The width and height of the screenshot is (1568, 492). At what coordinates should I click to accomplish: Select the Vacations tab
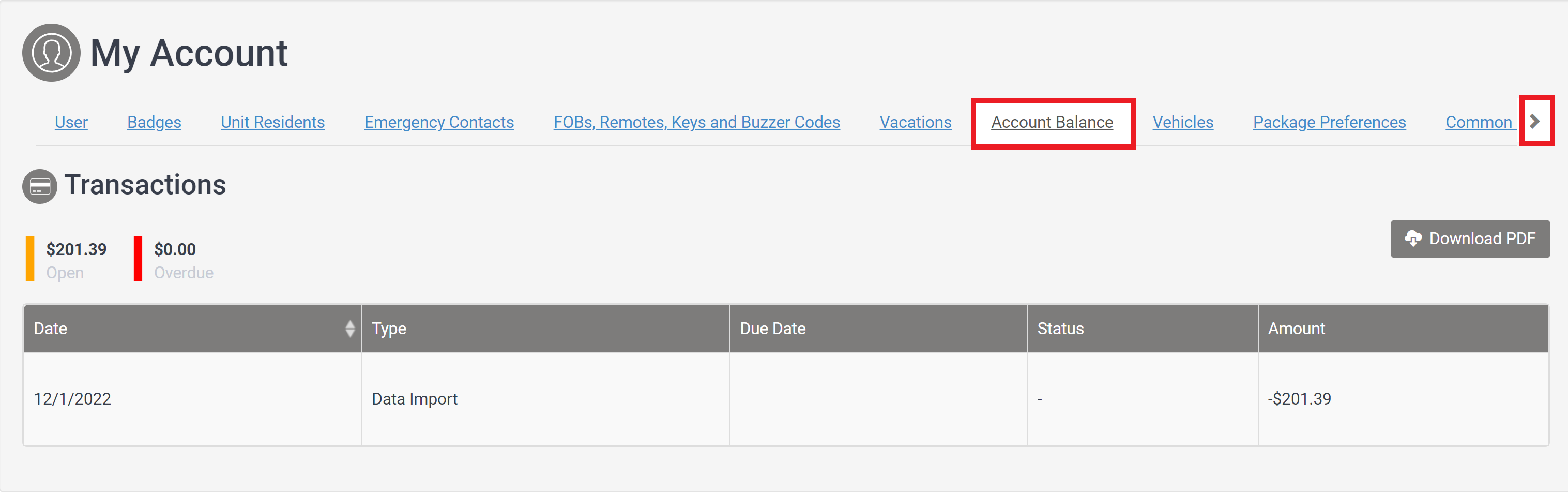[x=915, y=123]
